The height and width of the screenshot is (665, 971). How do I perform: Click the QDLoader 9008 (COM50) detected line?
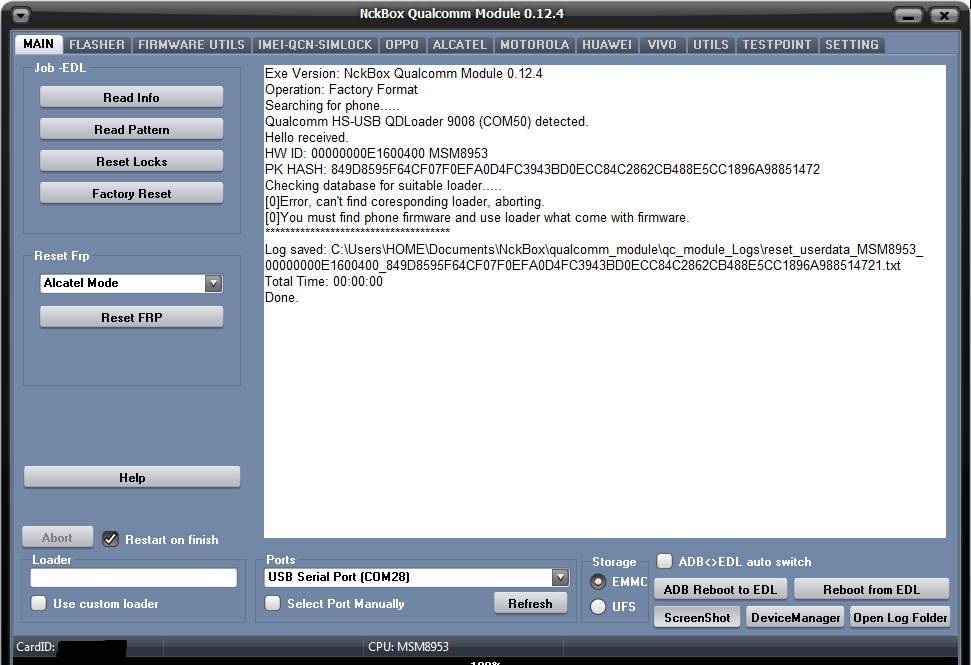coord(427,121)
